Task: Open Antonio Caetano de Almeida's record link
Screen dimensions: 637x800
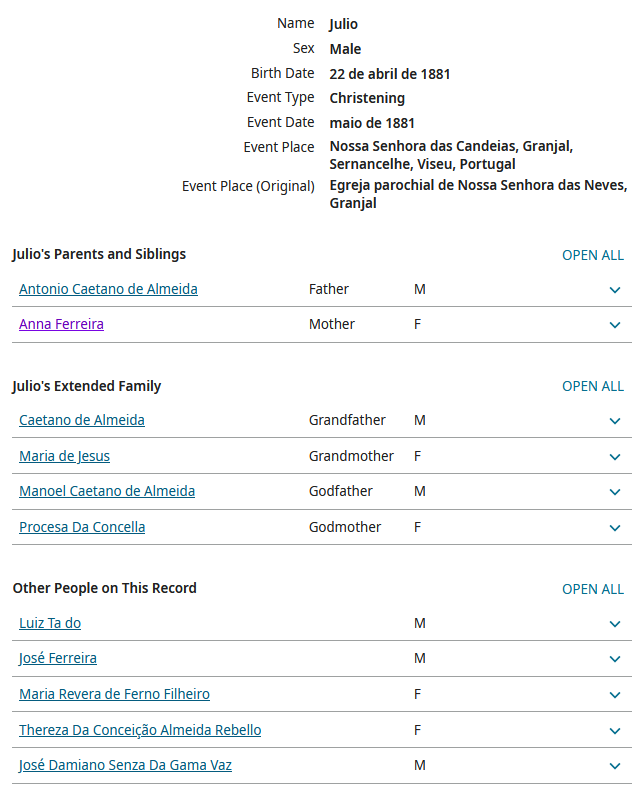Action: click(108, 289)
